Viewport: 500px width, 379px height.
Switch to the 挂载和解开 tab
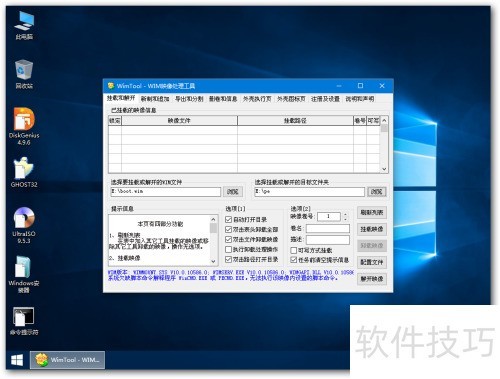click(x=121, y=98)
